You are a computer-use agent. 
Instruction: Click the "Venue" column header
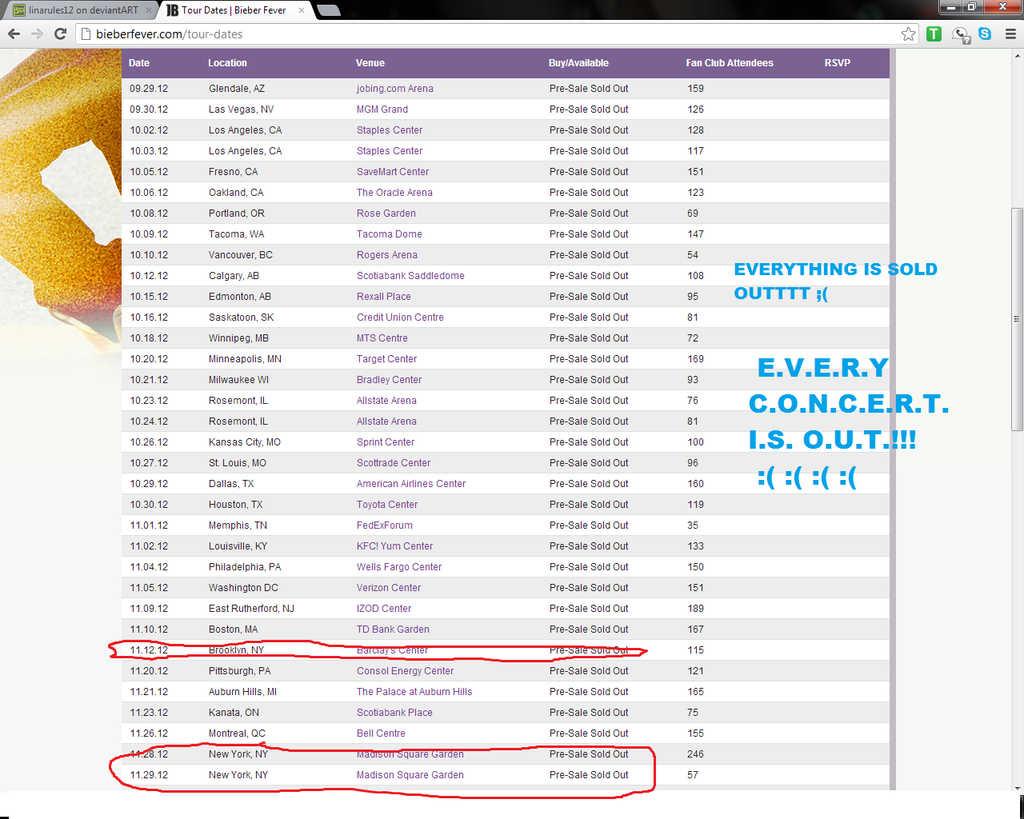(x=370, y=63)
